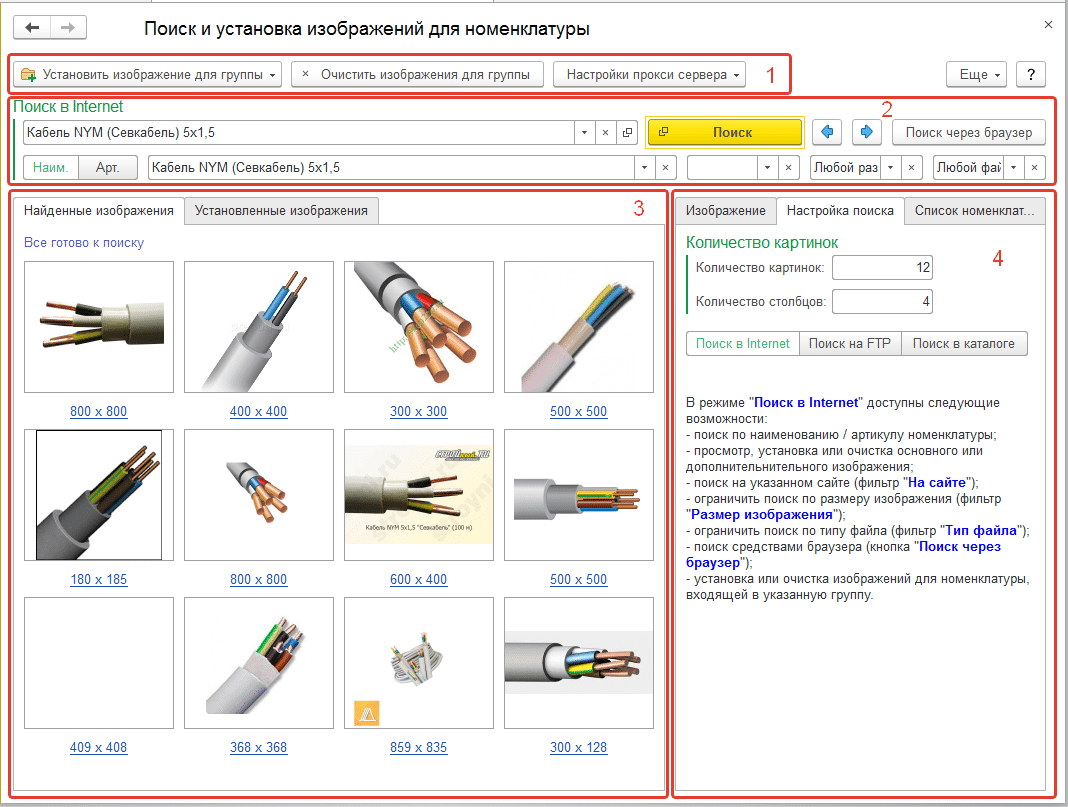Open help with the question mark button
The width and height of the screenshot is (1068, 807).
[1031, 74]
